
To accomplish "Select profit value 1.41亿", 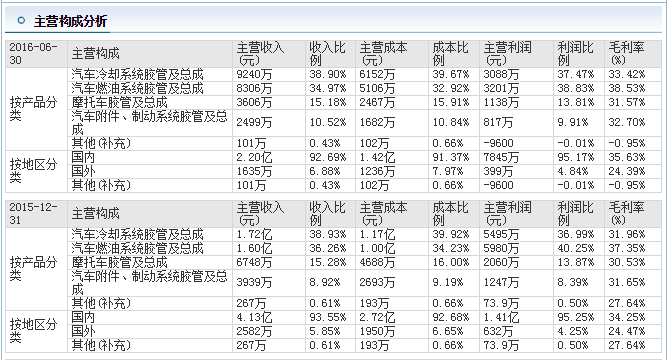I will point(501,317).
